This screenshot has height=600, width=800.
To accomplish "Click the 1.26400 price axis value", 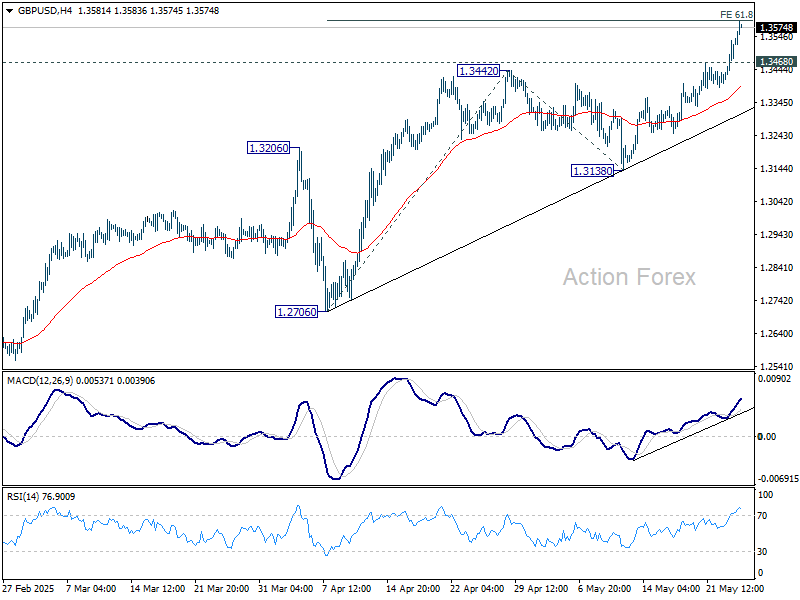I will click(x=777, y=334).
